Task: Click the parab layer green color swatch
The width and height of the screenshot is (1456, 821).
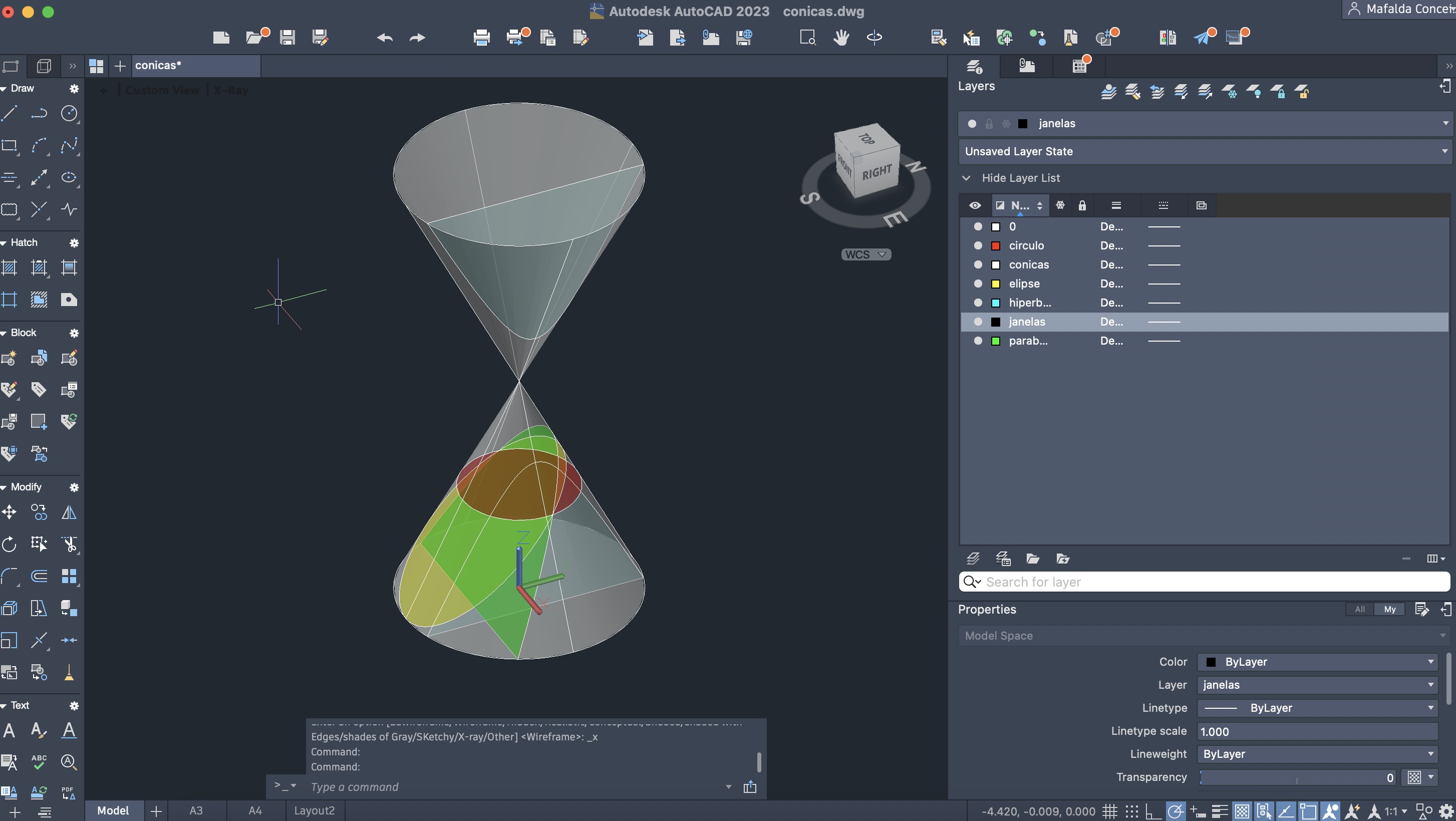Action: coord(996,341)
